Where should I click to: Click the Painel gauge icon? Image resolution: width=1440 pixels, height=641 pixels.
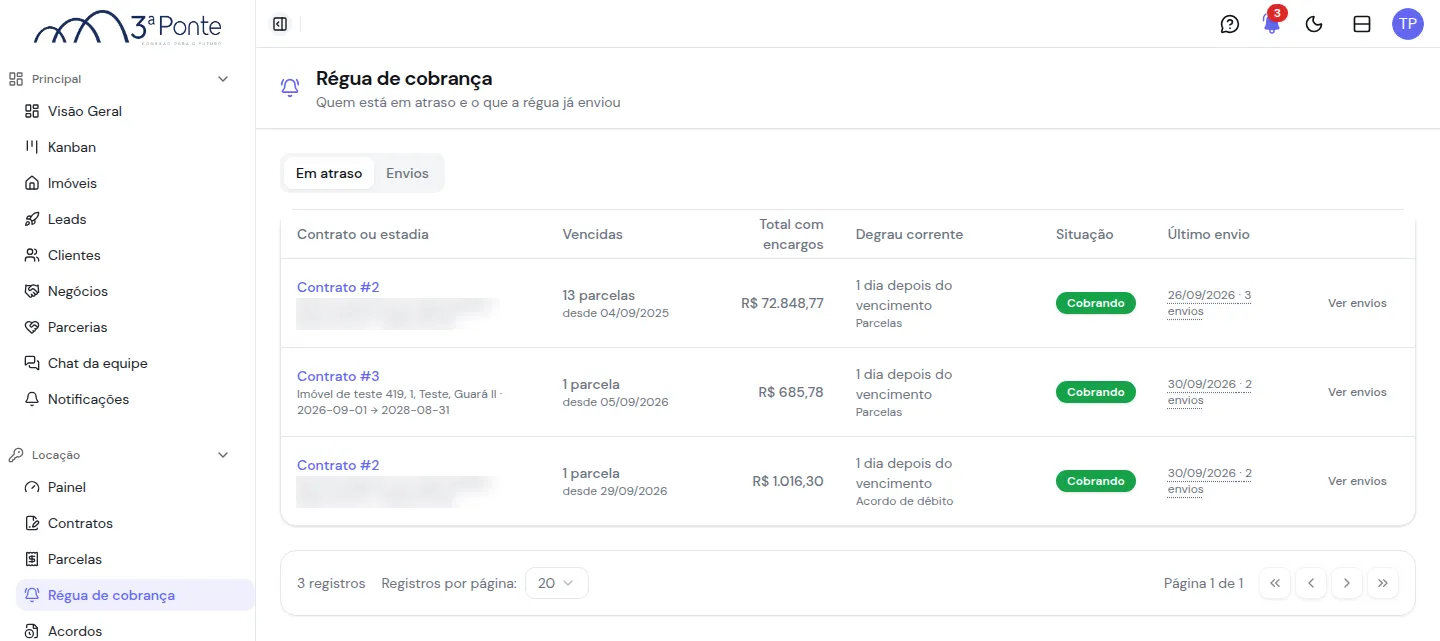(32, 487)
